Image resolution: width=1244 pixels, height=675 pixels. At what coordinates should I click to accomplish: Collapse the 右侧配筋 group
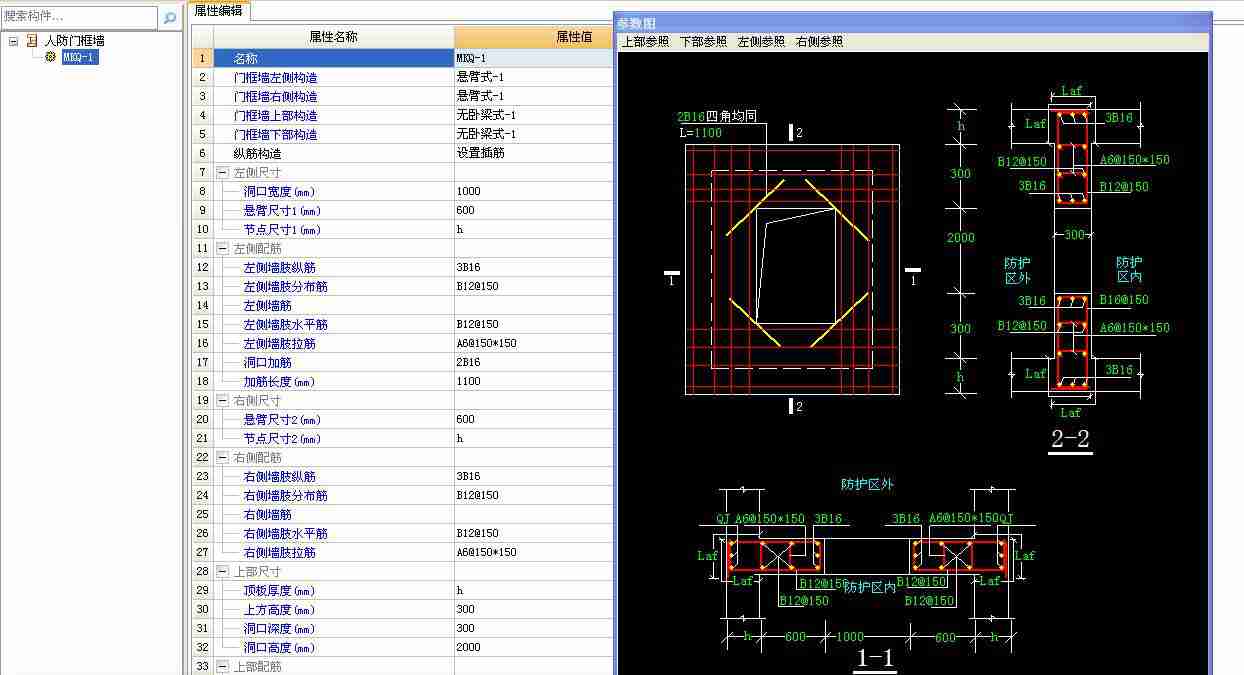[222, 457]
